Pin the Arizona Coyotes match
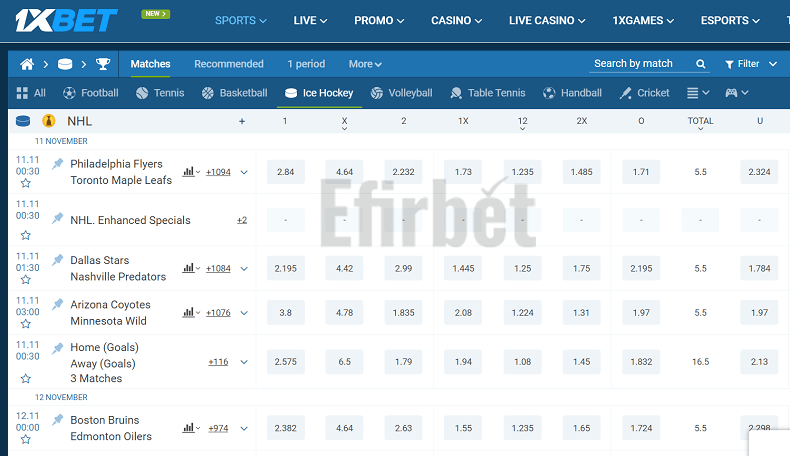Screen dimensions: 790x456 (57, 304)
